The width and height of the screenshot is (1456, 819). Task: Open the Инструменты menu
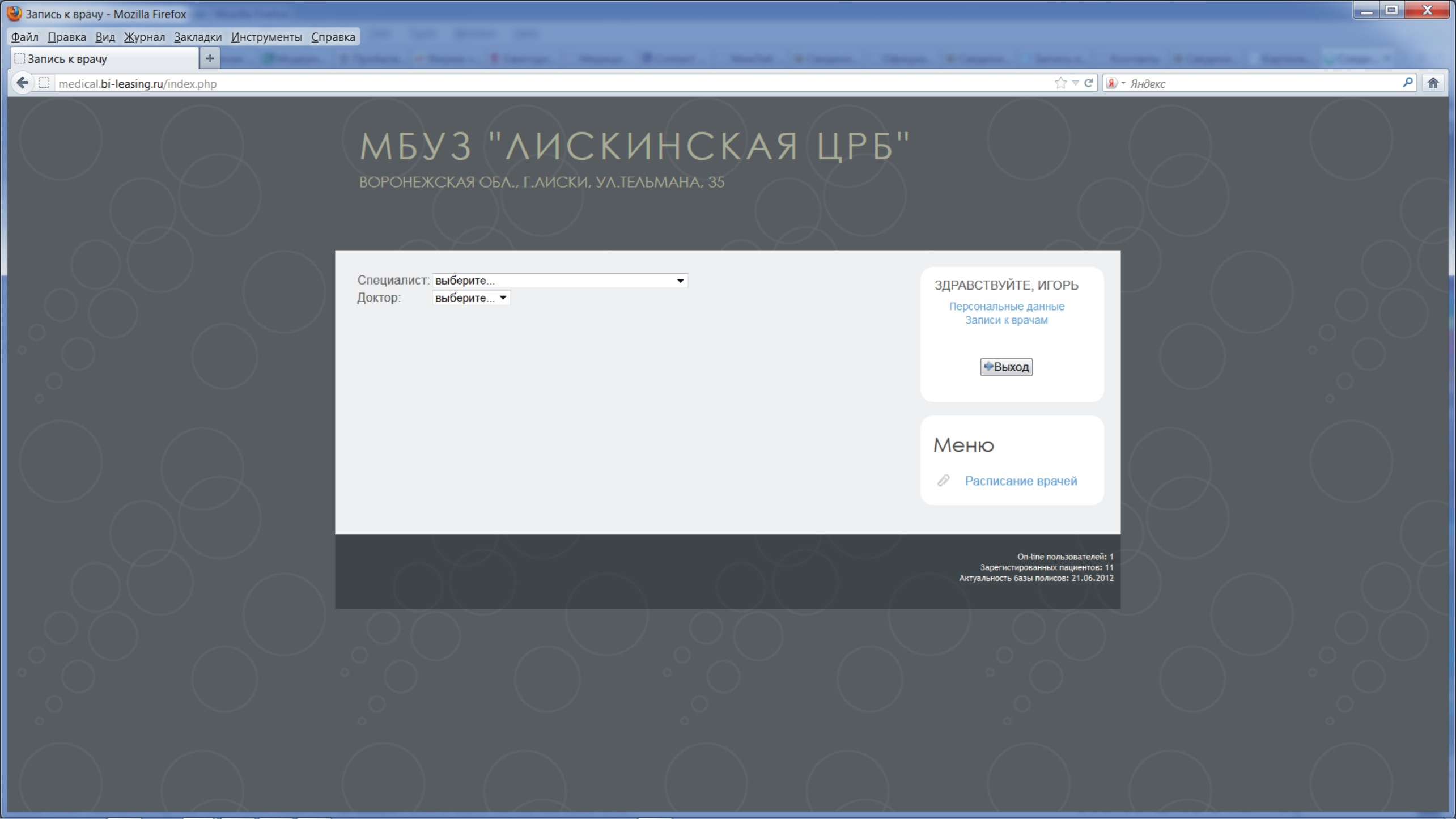[266, 37]
